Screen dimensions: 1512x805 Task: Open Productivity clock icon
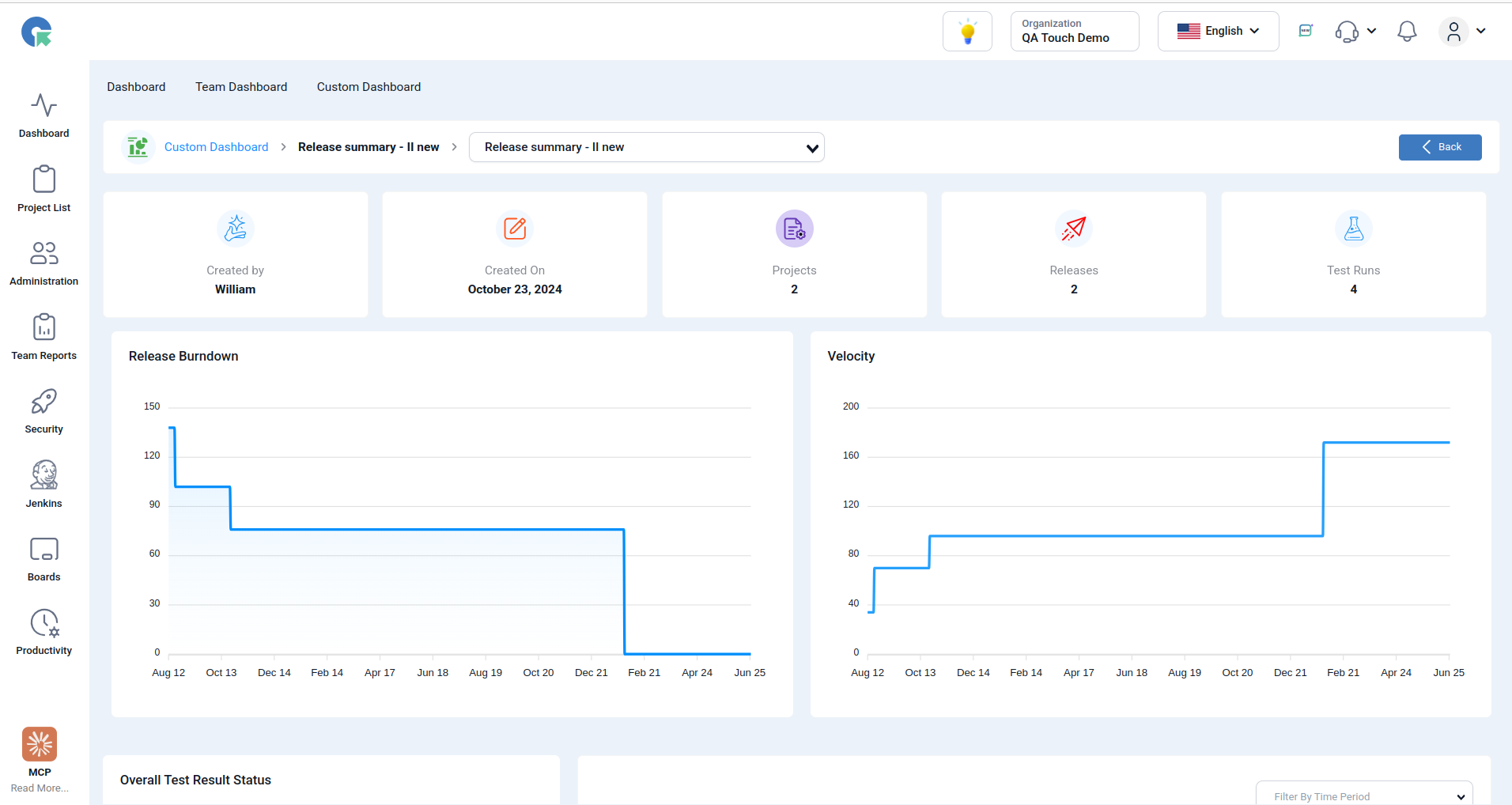44,623
